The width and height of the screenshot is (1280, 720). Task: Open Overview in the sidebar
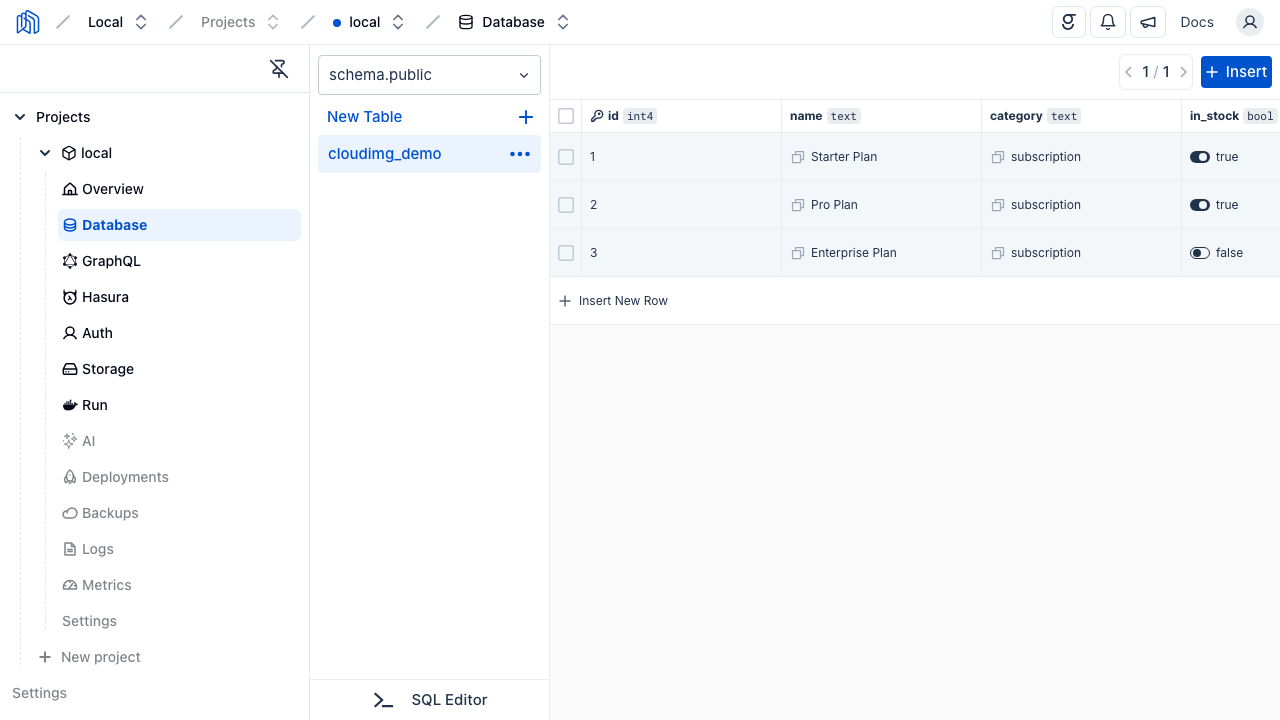[180, 189]
